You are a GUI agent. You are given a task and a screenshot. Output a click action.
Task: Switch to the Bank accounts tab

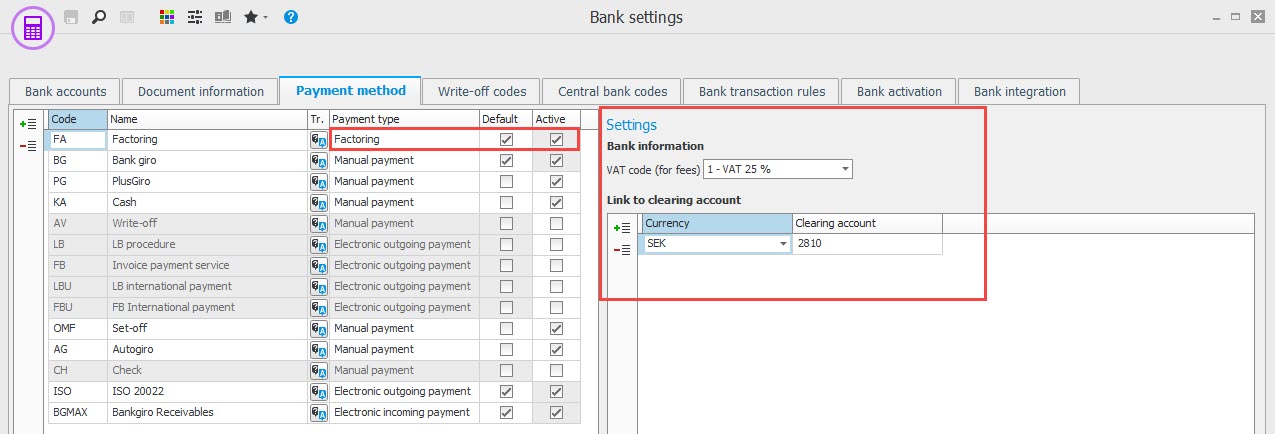[65, 91]
